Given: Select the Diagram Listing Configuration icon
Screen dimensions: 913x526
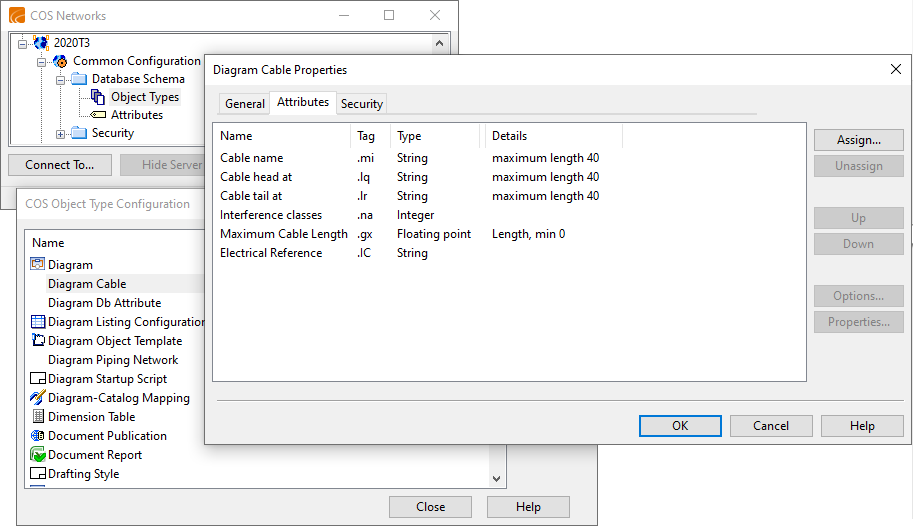Looking at the screenshot, I should pos(39,322).
